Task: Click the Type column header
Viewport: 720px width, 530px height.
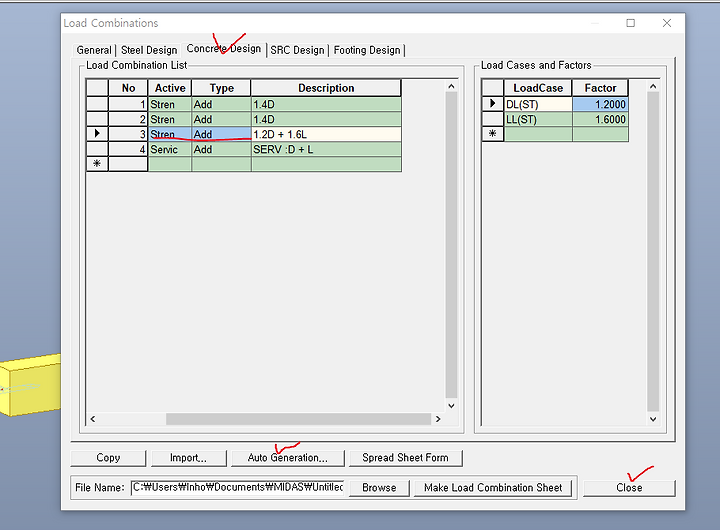Action: [x=221, y=88]
